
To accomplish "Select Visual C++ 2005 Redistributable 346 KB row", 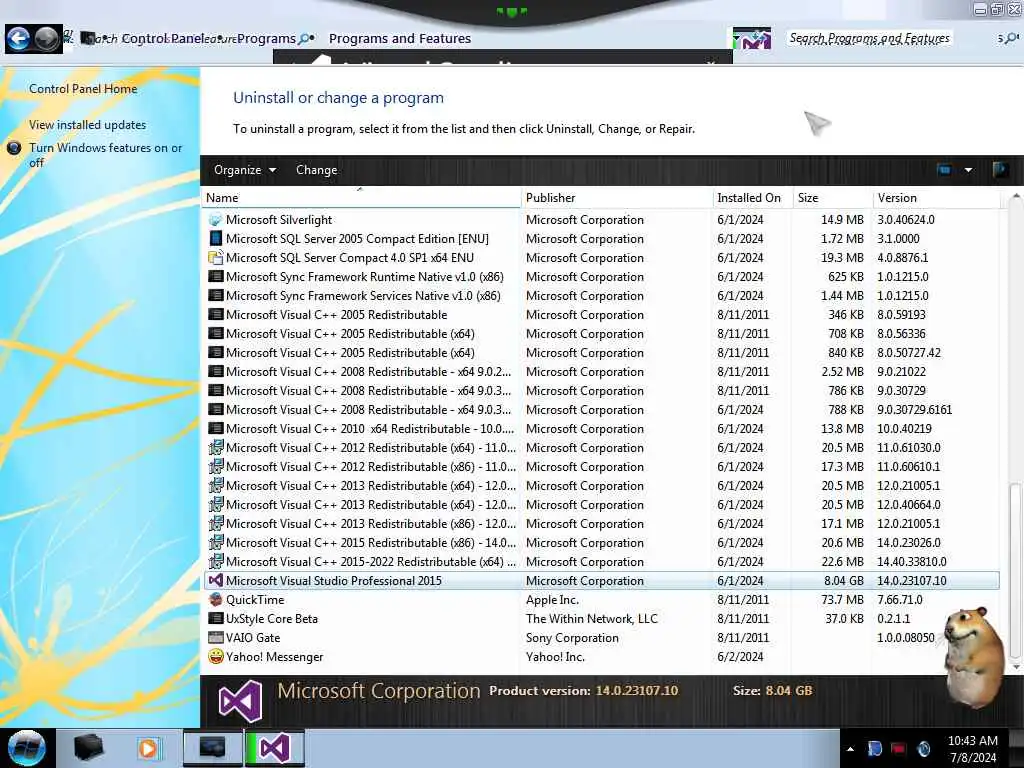I will click(x=601, y=315).
